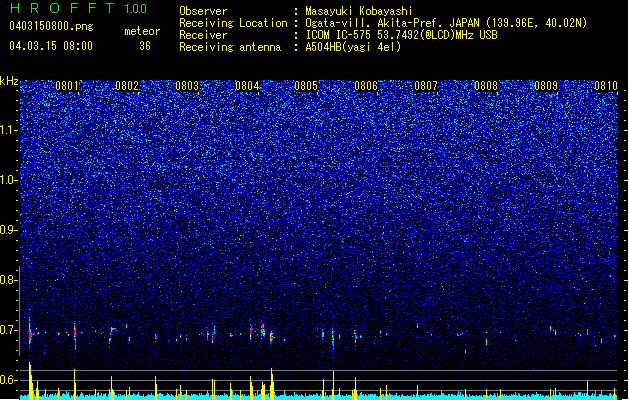Click the A504HB(yagi 4el) antenna text
Image resolution: width=629 pixels, height=400 pixels.
point(353,47)
